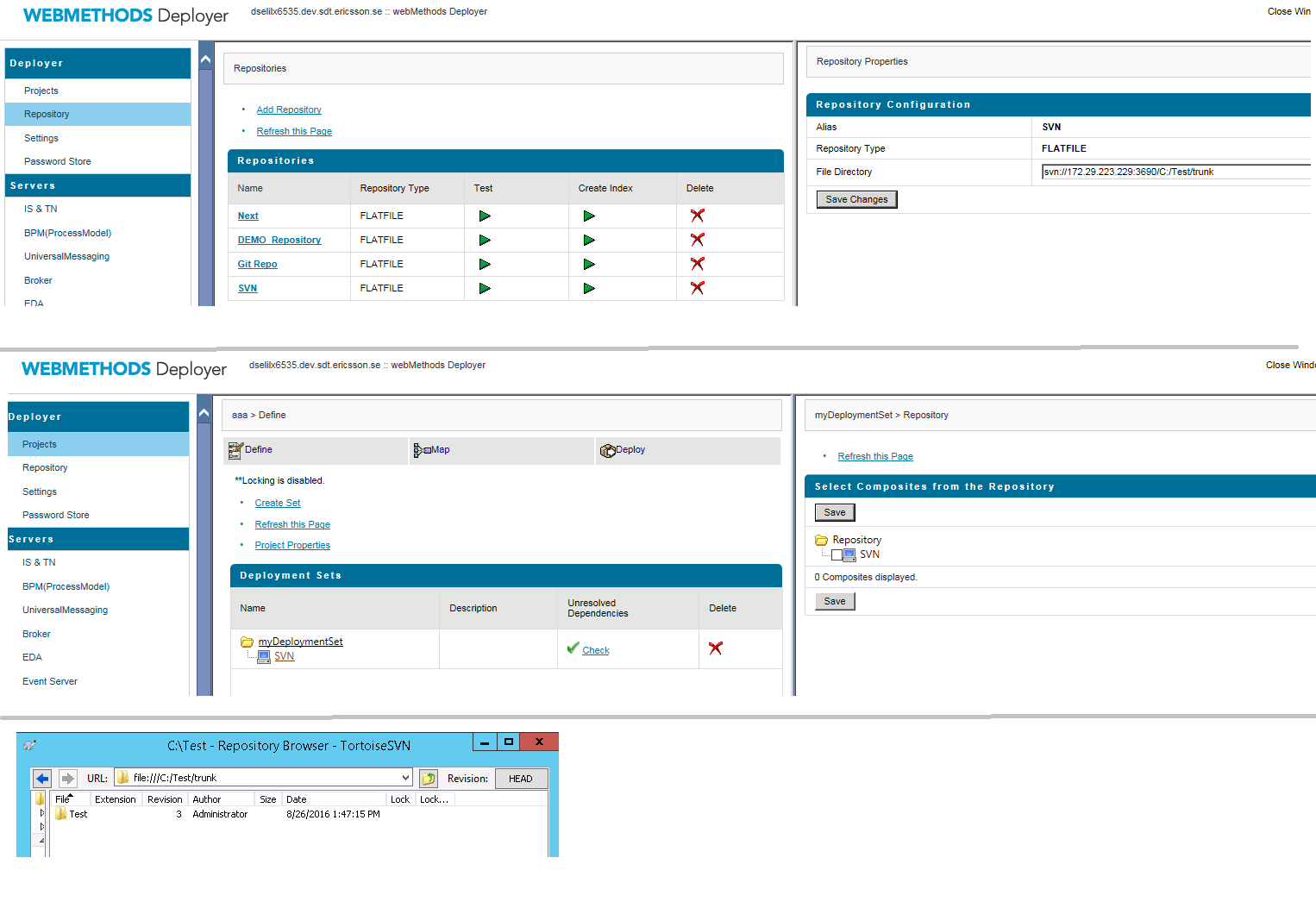The height and width of the screenshot is (908, 1316).
Task: Delete the Git Repo repository
Action: pyautogui.click(x=697, y=264)
